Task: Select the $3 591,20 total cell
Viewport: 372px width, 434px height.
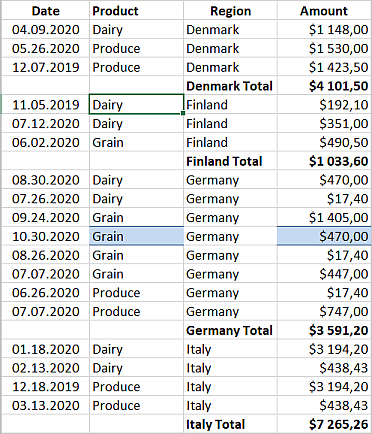Action: click(324, 331)
